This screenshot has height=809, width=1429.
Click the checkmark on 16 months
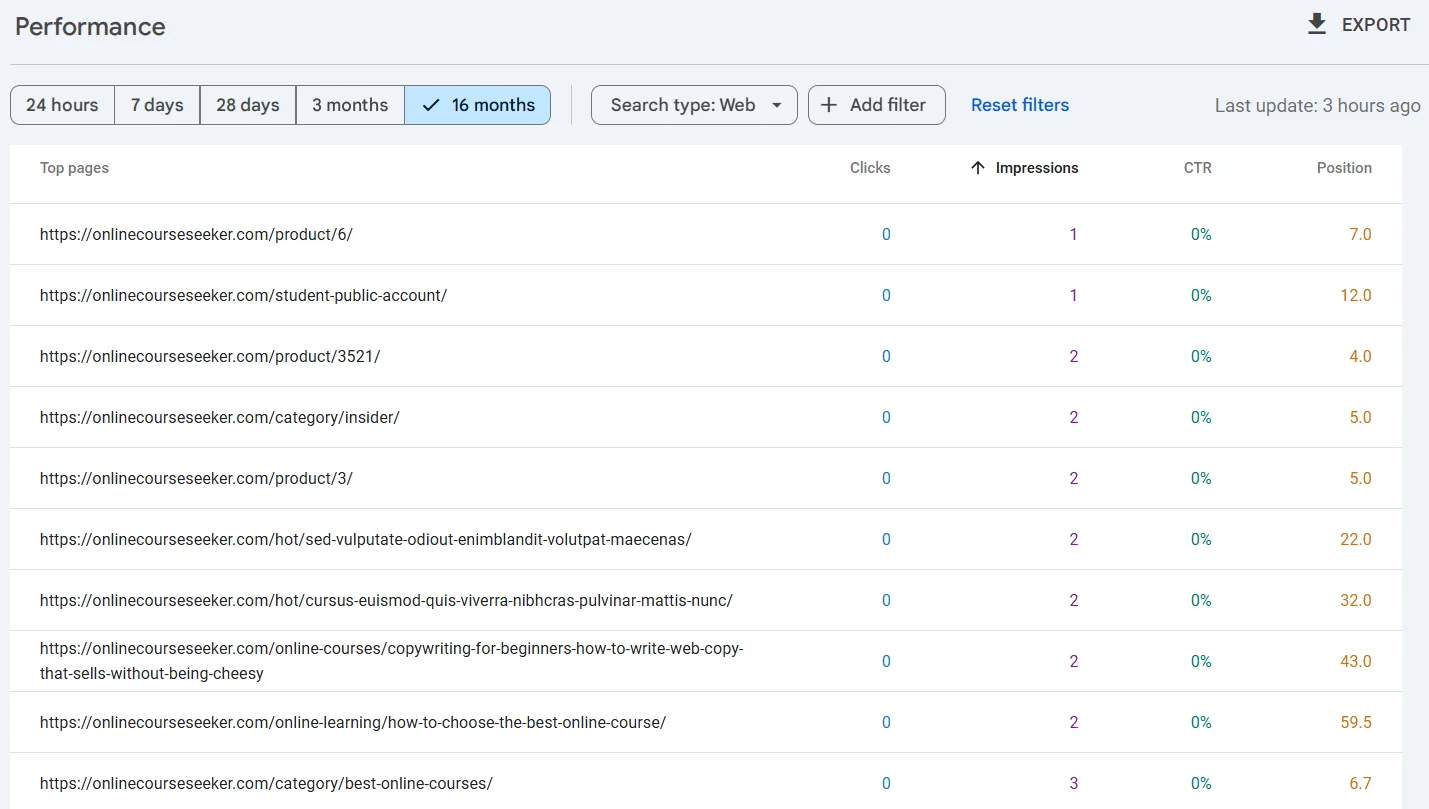tap(431, 105)
